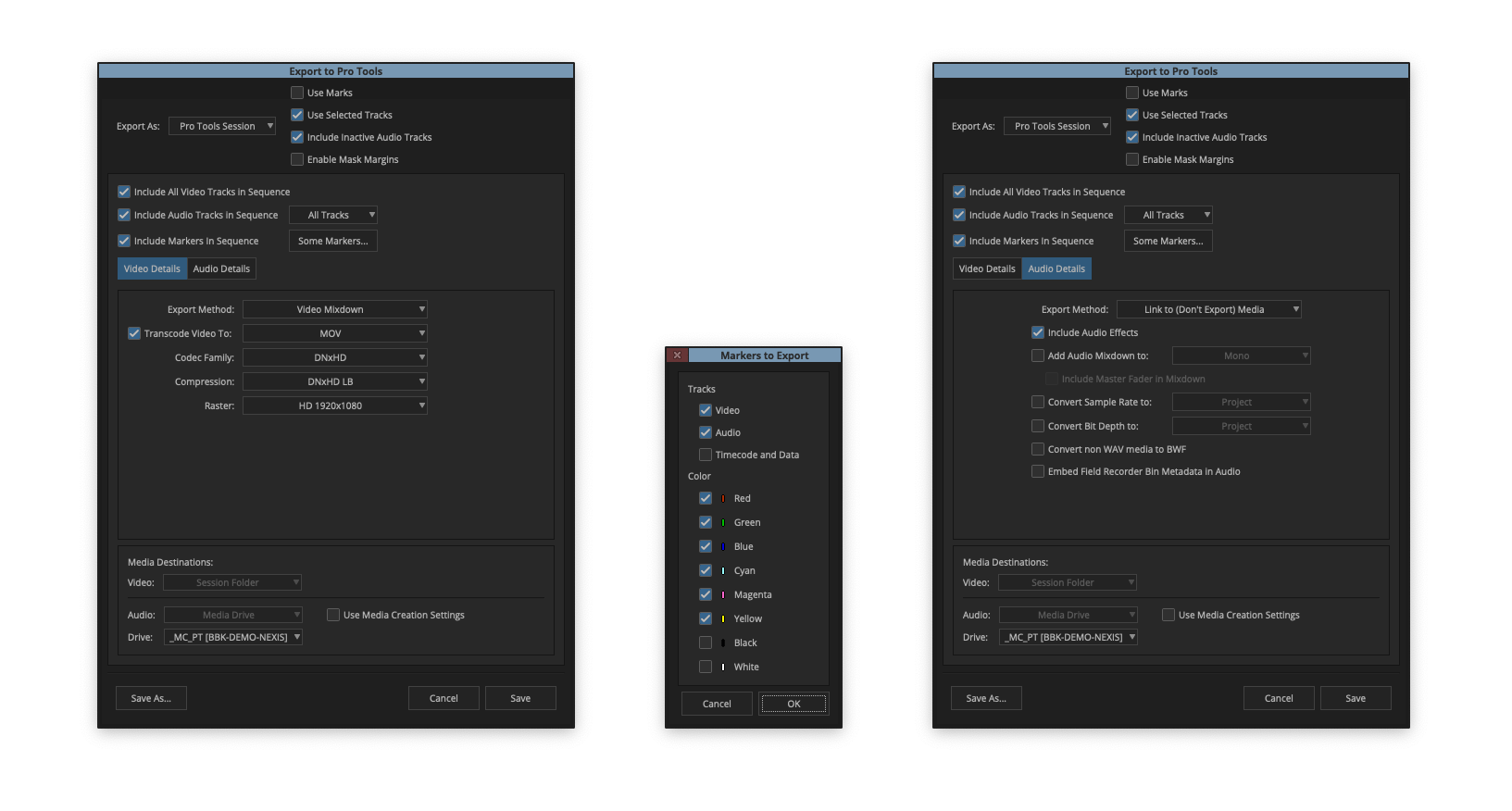Switch to the unselected Audio Details tab

coord(221,268)
